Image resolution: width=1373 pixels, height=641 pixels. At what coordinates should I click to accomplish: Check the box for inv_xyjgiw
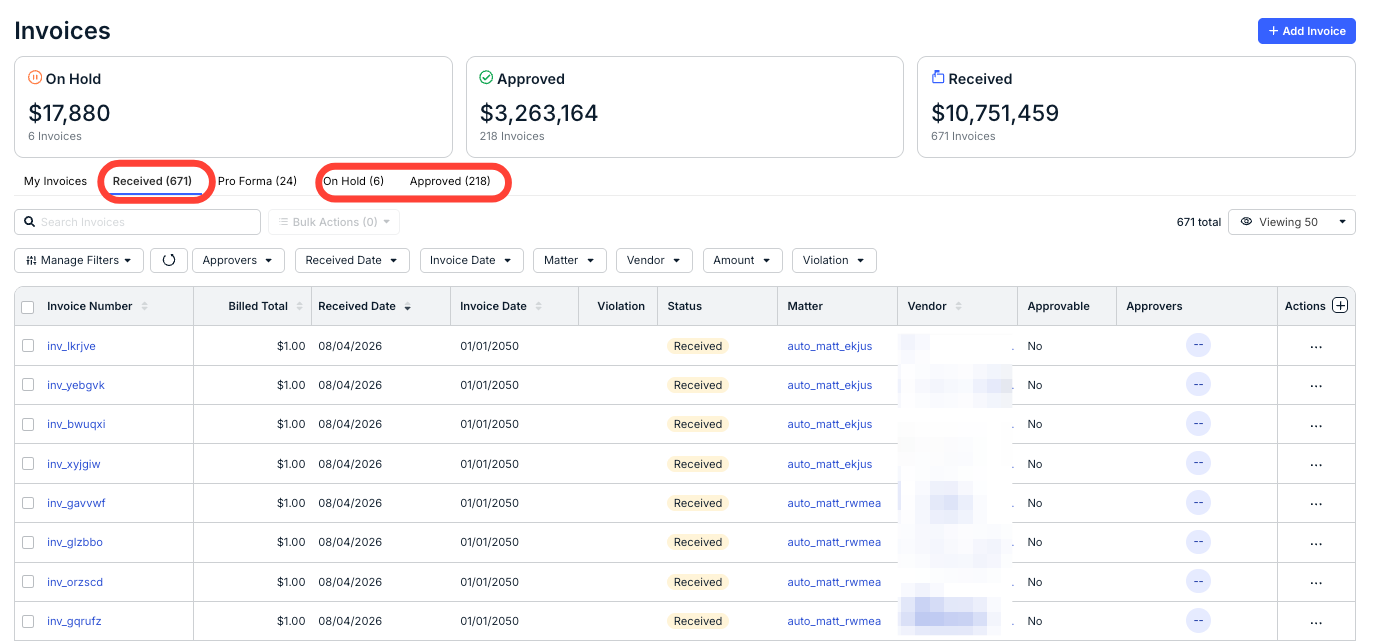(x=28, y=464)
